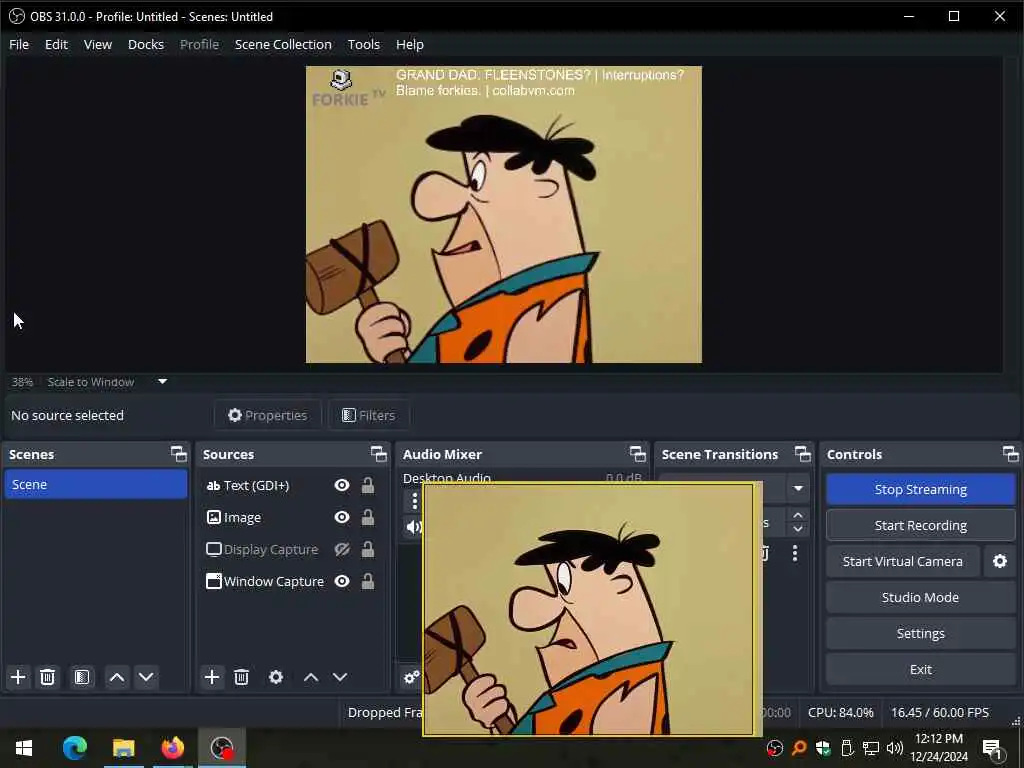Open Settings from Controls panel
Viewport: 1024px width, 768px height.
pos(920,633)
